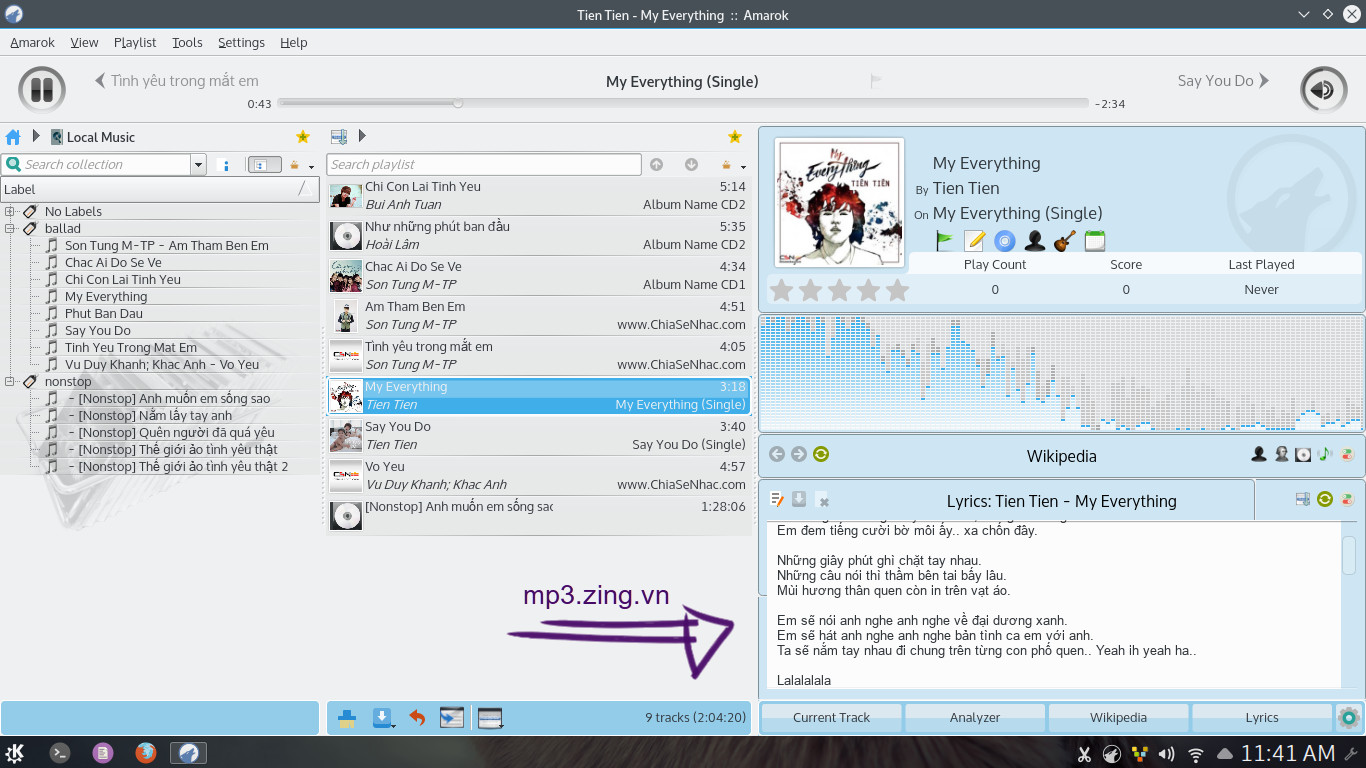The image size is (1366, 768).
Task: Toggle merged collection view button
Action: point(265,165)
